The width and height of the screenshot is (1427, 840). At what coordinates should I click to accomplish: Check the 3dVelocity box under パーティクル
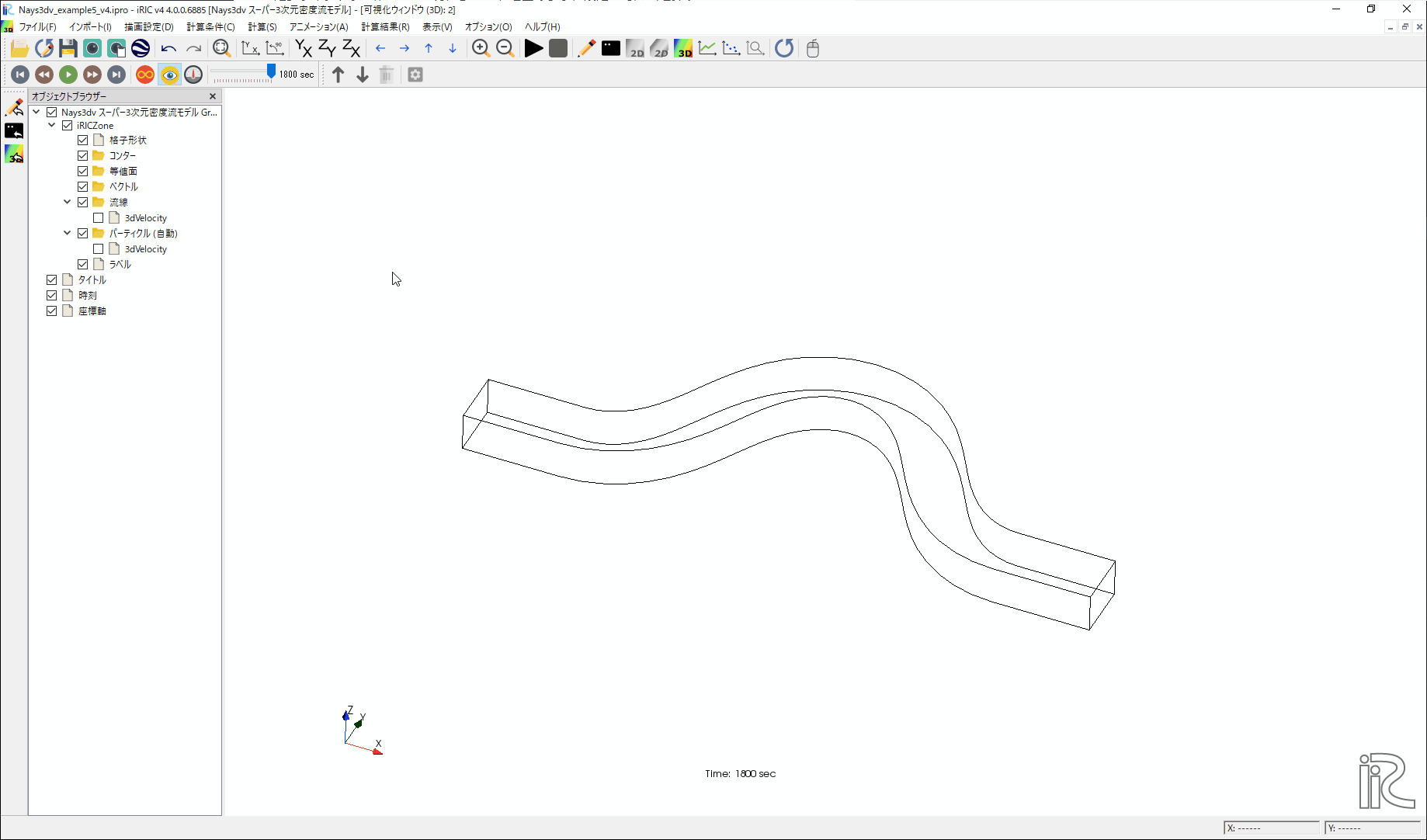pos(99,249)
